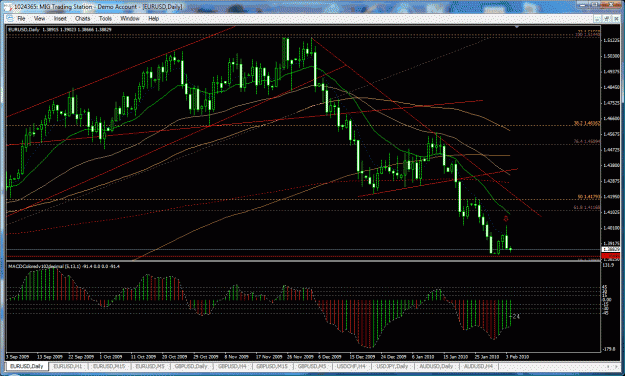Select the EURUSD,Daily chart tab
Screen dimensions: 625x376
(27, 366)
